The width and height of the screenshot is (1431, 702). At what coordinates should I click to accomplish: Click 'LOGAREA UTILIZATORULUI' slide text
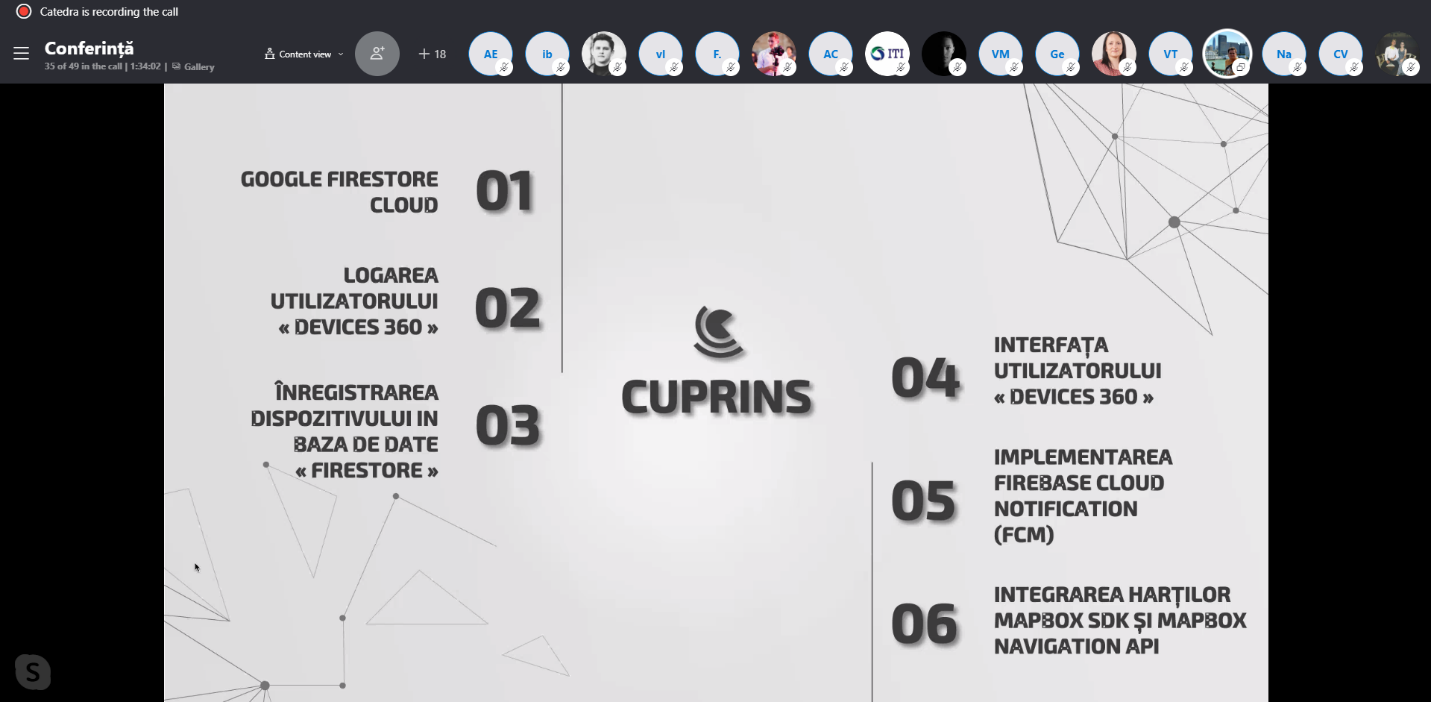tap(354, 300)
